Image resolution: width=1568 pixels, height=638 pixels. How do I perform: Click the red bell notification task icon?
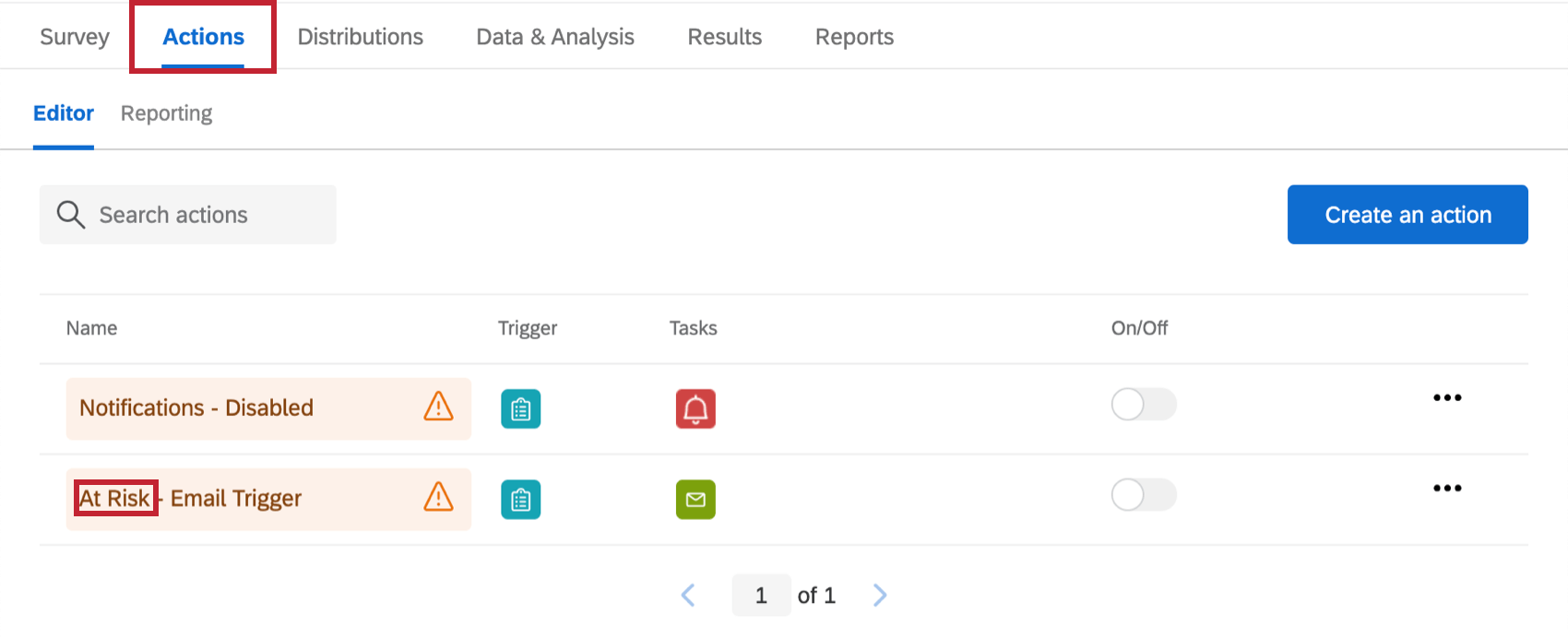[x=695, y=408]
